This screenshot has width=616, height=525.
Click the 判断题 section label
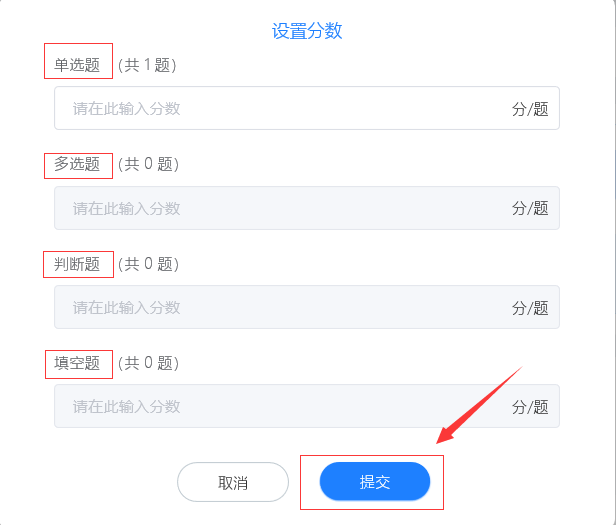tap(77, 264)
